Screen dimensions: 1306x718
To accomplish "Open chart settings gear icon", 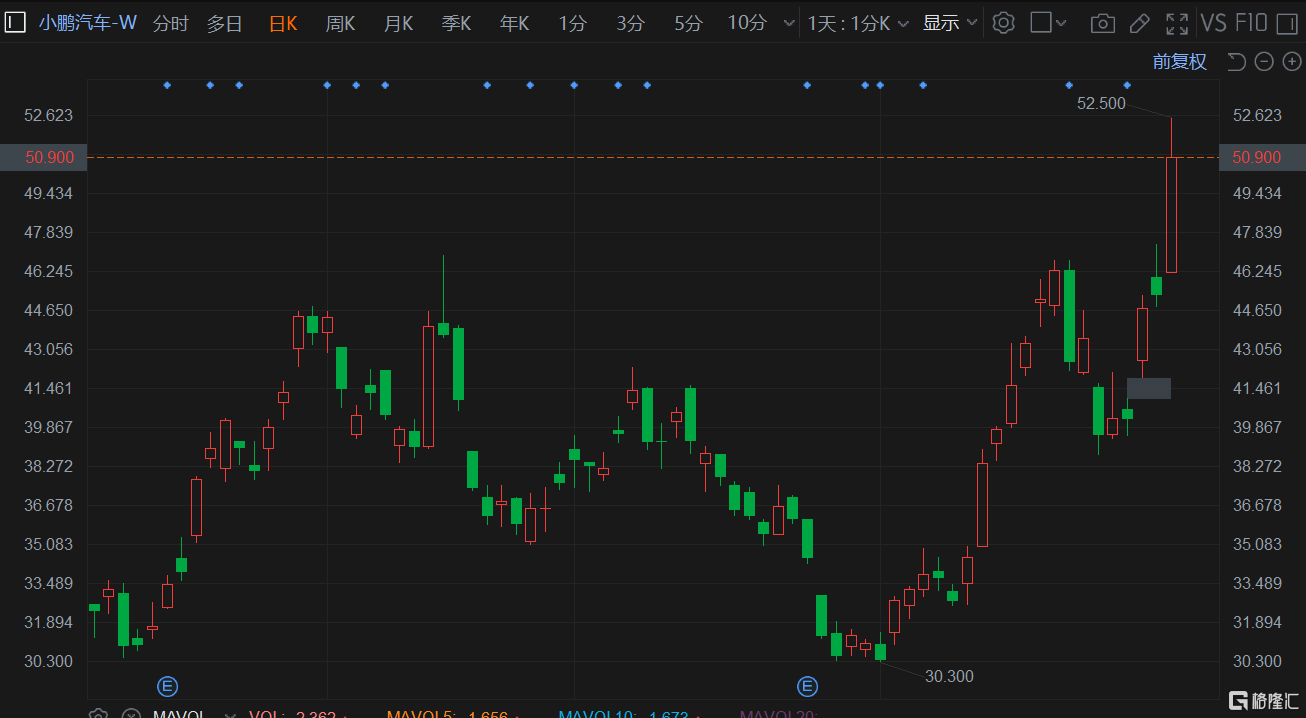I will [x=1003, y=22].
